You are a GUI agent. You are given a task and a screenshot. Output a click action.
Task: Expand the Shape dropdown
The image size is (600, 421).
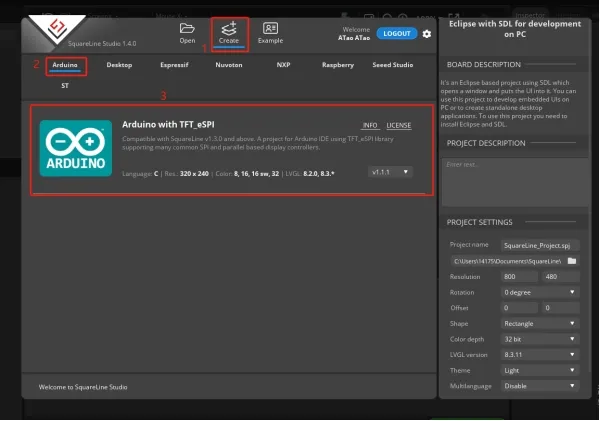point(541,323)
